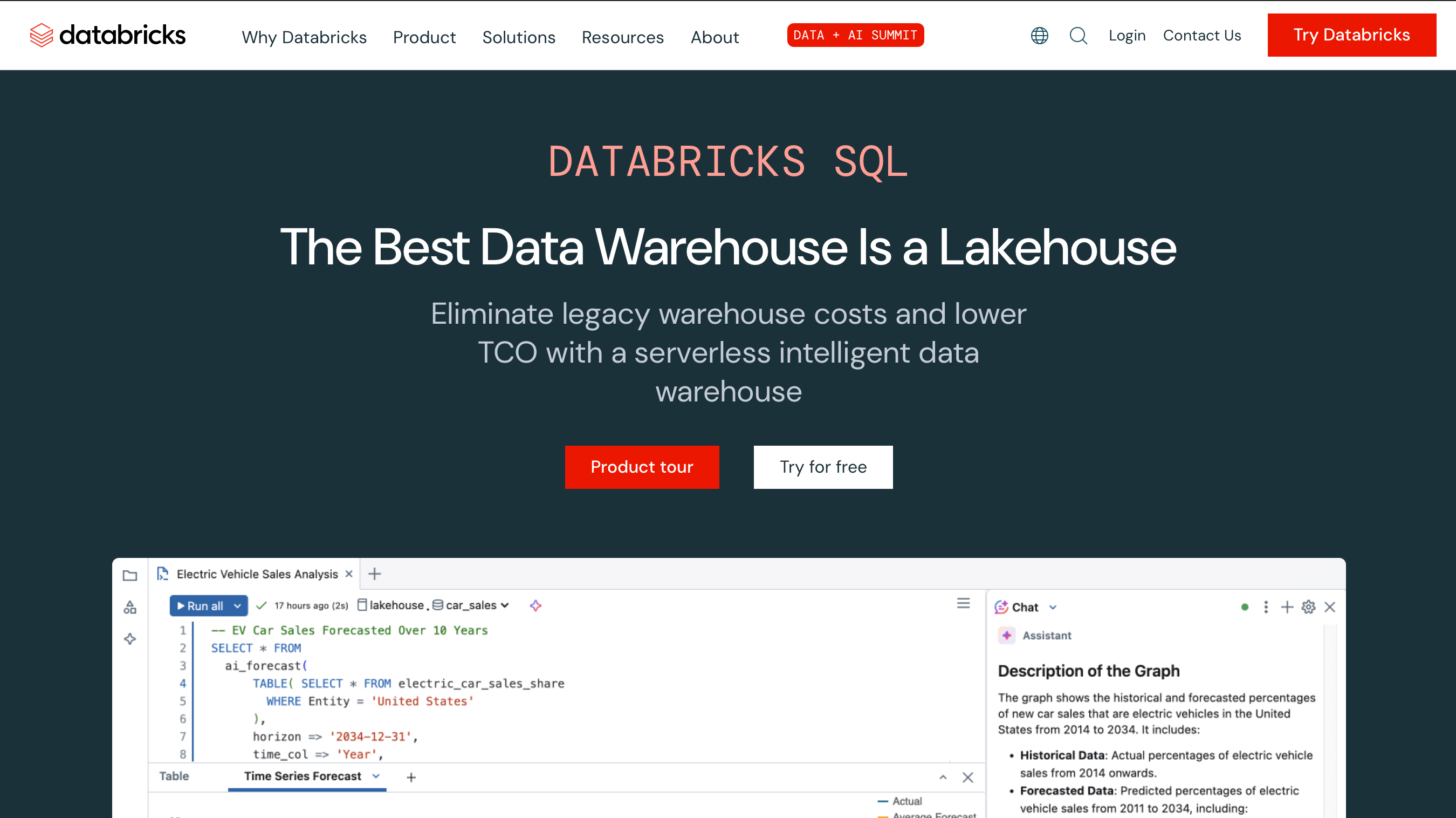Collapse results panel with up caret
Screen dimensions: 1456x818
[x=943, y=778]
